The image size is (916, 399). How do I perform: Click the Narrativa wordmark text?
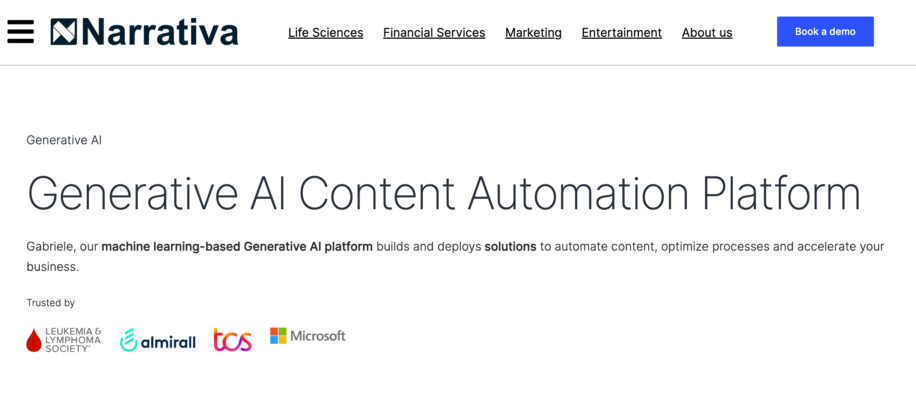pyautogui.click(x=160, y=32)
